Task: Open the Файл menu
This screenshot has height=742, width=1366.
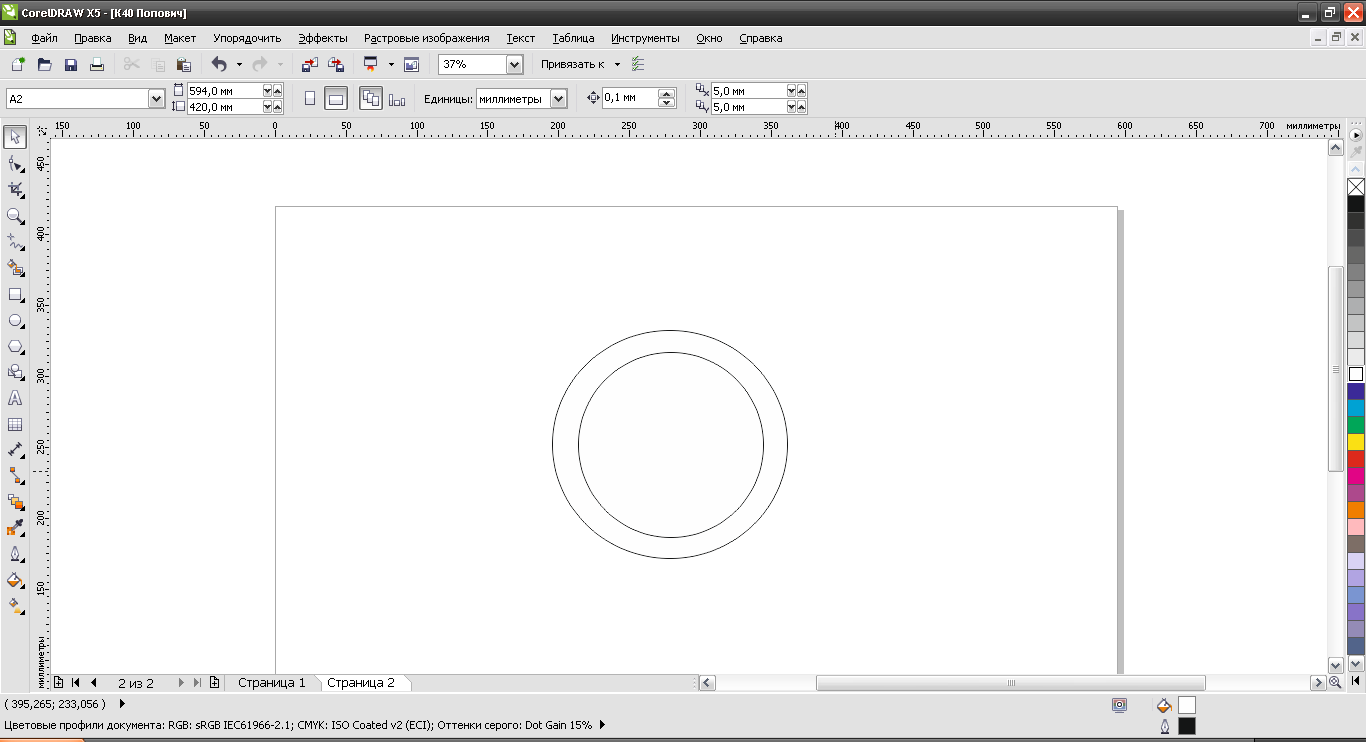Action: pyautogui.click(x=44, y=38)
